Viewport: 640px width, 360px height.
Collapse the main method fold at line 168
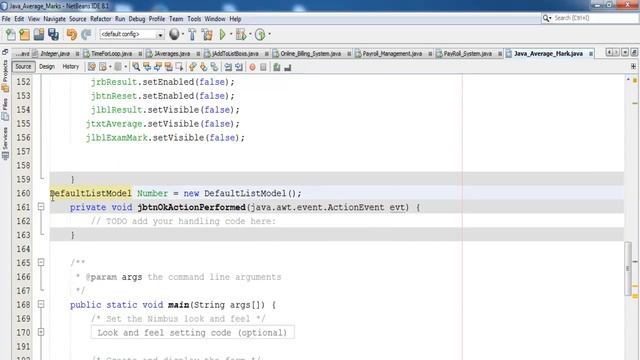41,304
